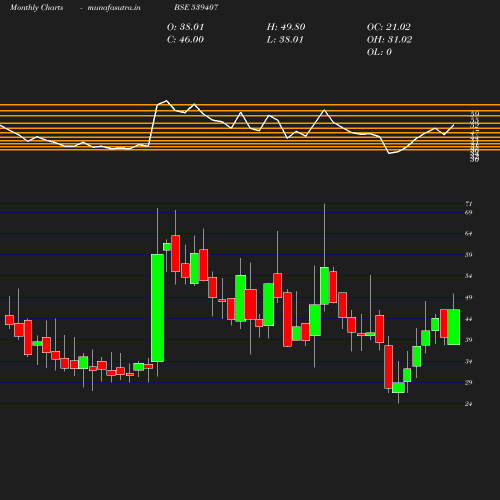Click the munafasutra.in watermark text
The height and width of the screenshot is (500, 500).
[114, 7]
